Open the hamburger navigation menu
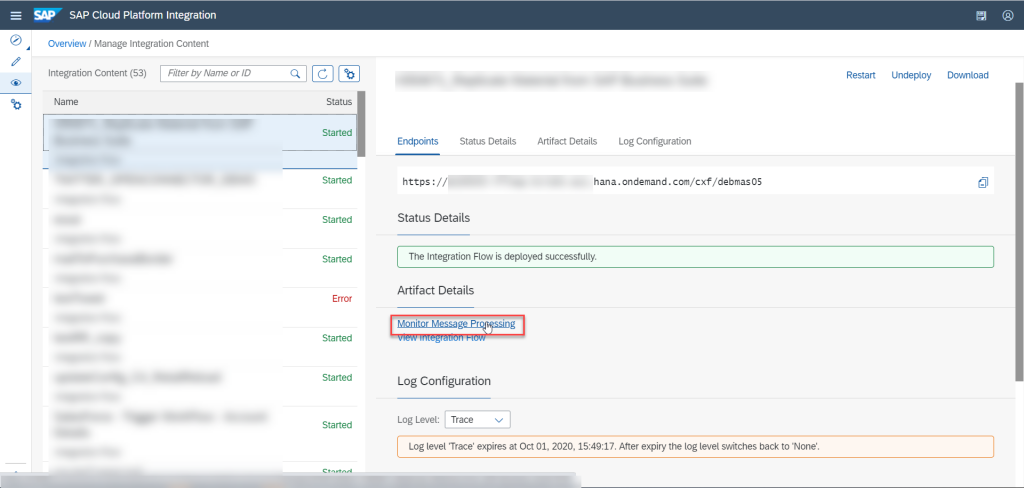1024x488 pixels. [x=16, y=15]
